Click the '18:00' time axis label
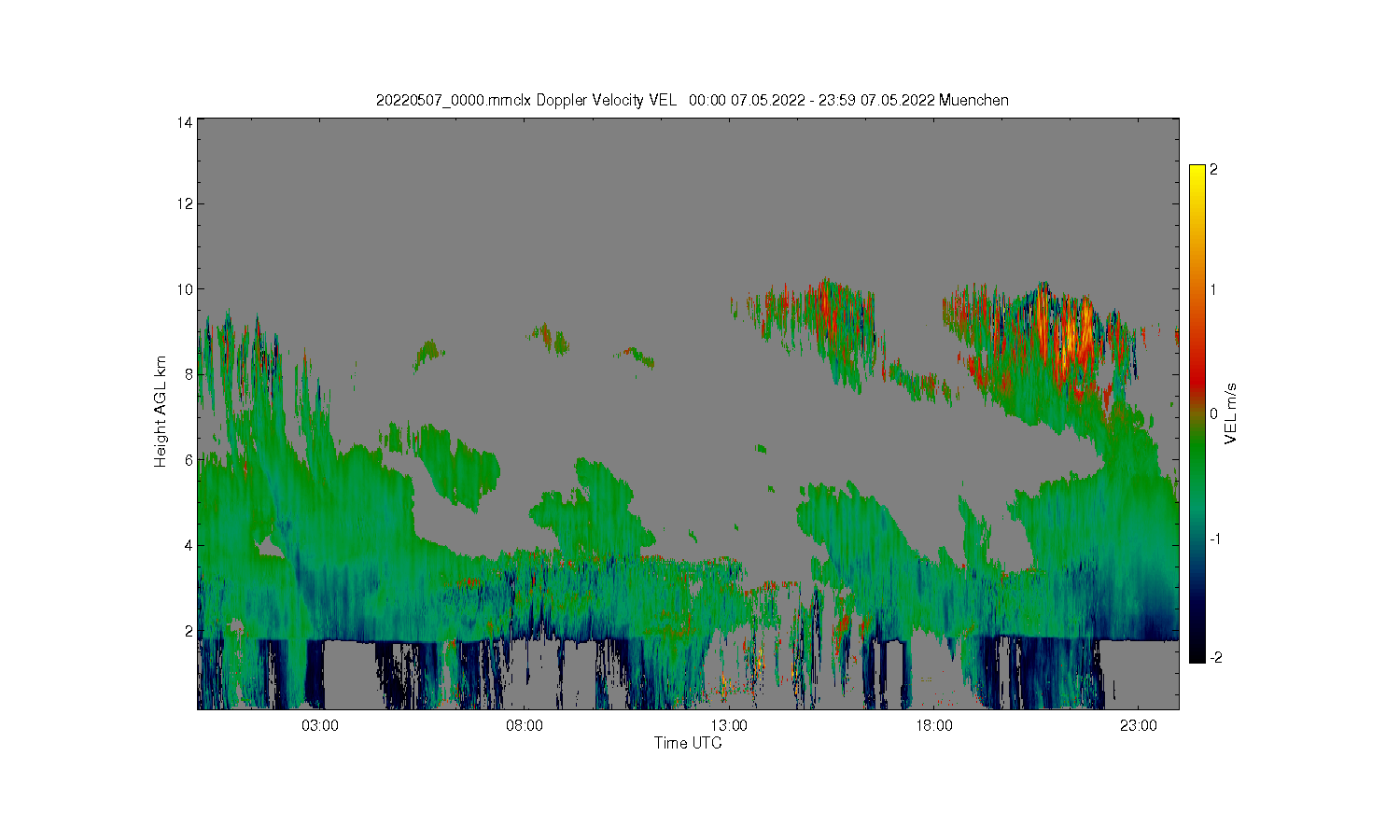Viewport: 1400px width, 840px height. [933, 725]
